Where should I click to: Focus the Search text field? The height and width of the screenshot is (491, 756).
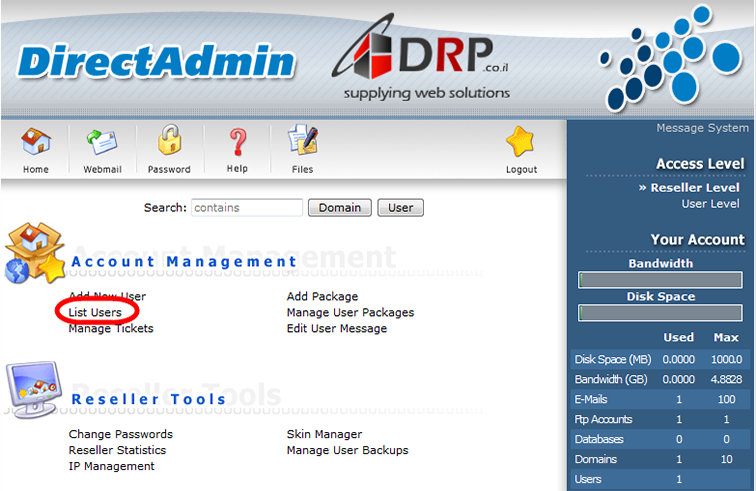(246, 208)
